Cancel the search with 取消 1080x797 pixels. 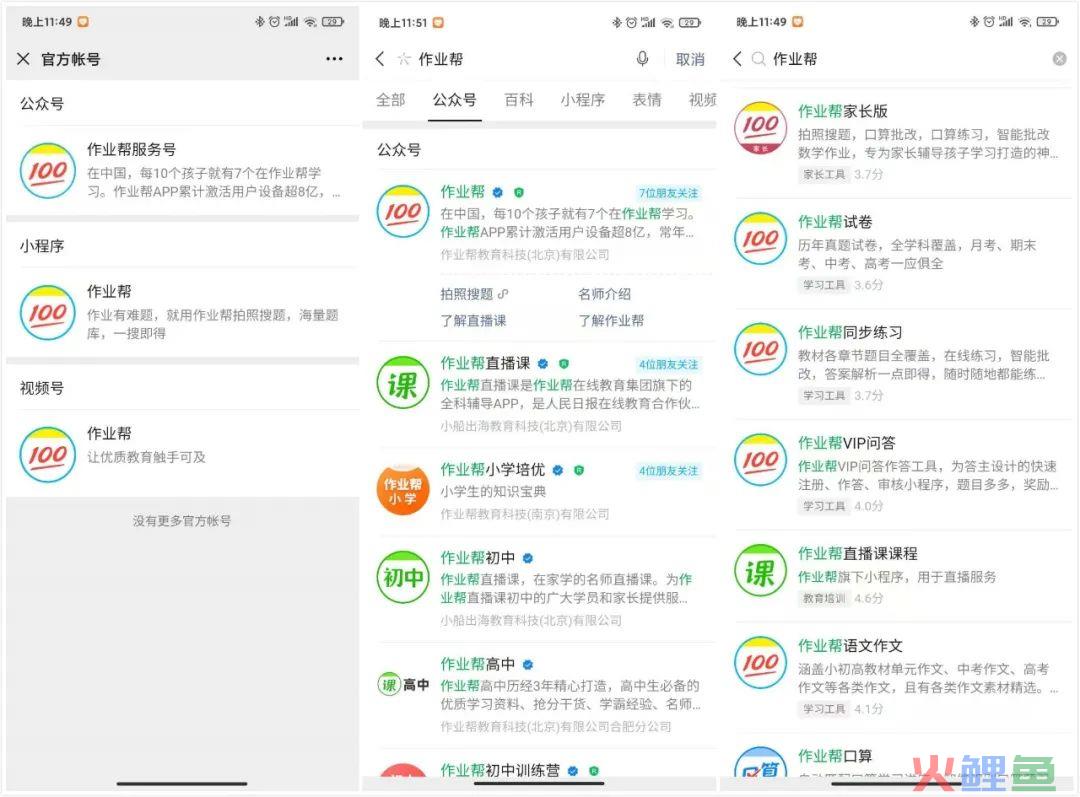[689, 60]
